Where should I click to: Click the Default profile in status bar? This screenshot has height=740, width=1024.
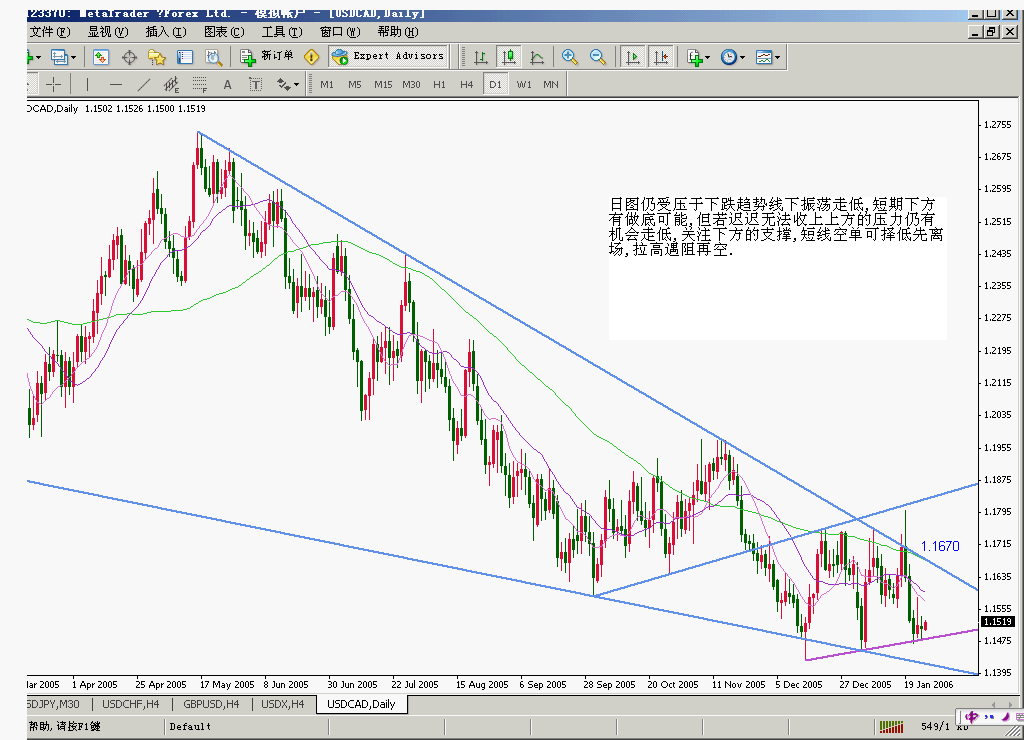tap(190, 726)
